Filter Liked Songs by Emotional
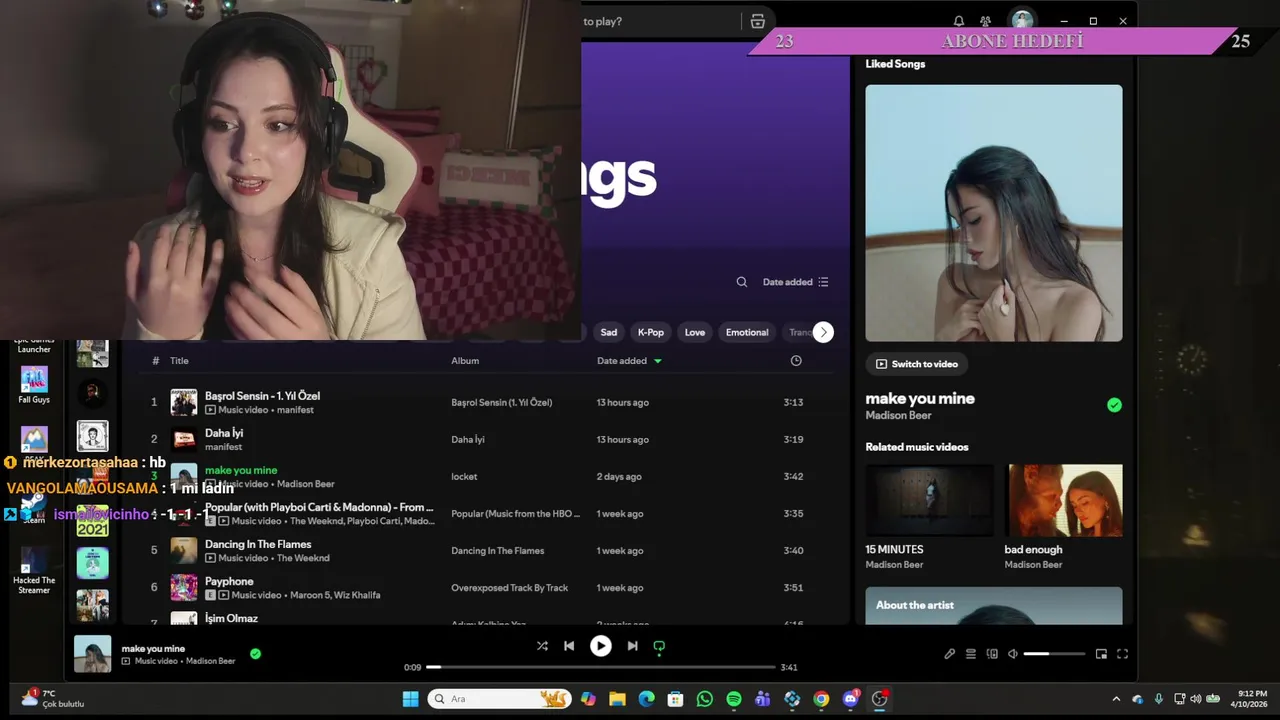 pyautogui.click(x=747, y=332)
